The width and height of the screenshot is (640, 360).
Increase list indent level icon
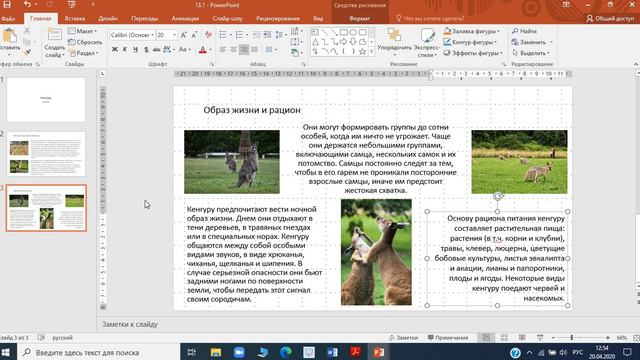tap(267, 35)
